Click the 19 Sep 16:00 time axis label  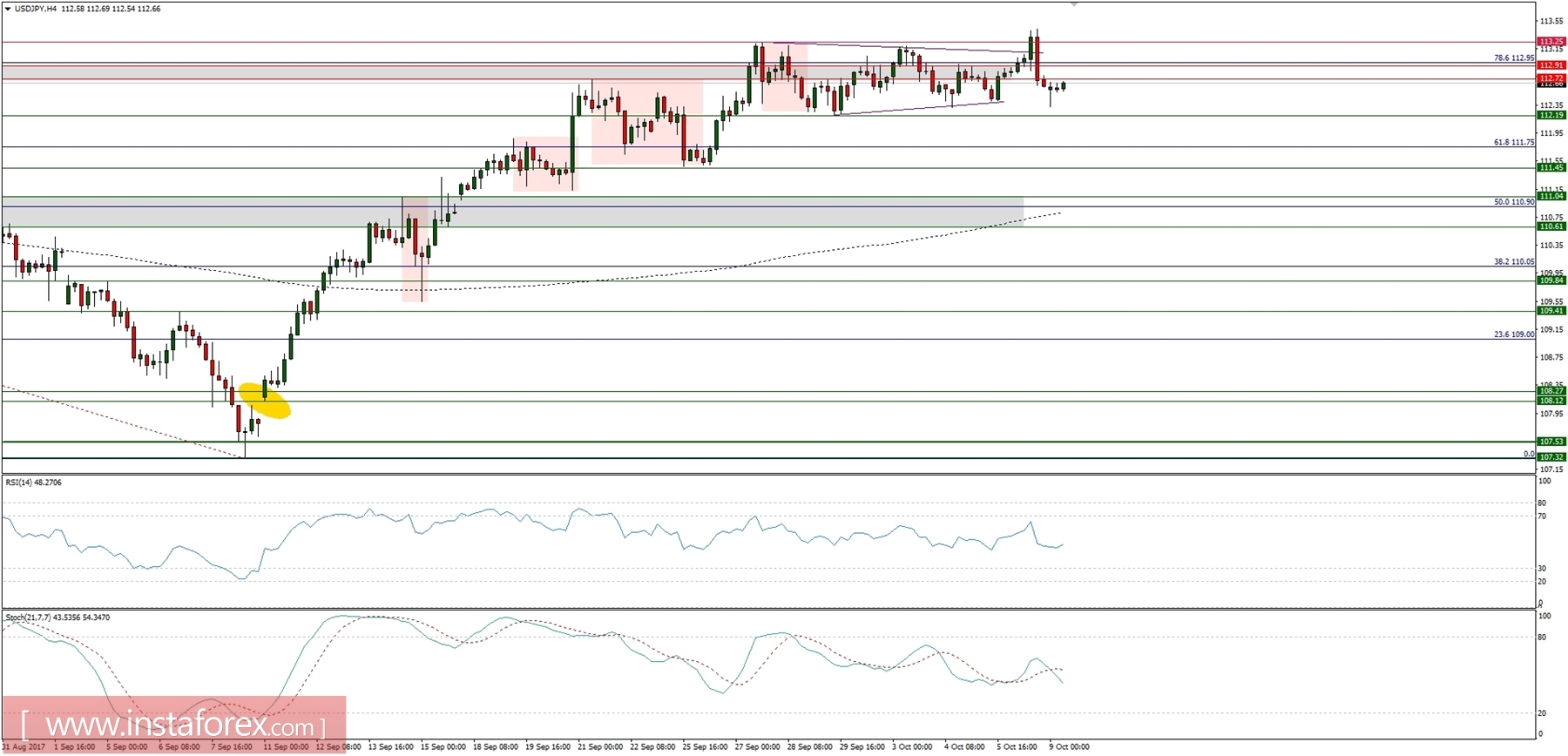coord(548,746)
